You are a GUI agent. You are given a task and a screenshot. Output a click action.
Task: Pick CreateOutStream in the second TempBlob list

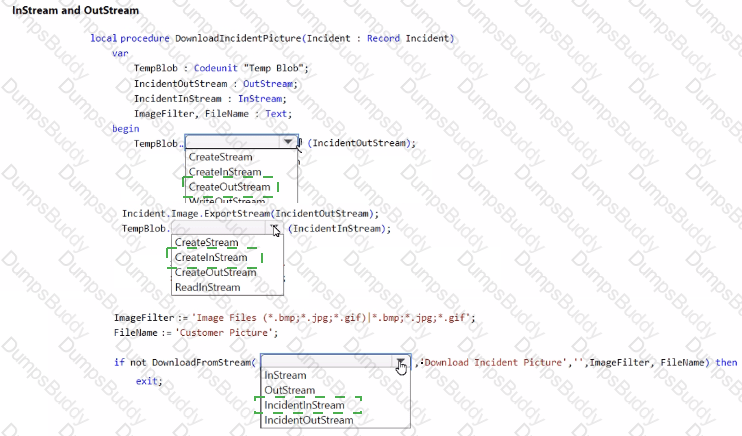pos(215,272)
